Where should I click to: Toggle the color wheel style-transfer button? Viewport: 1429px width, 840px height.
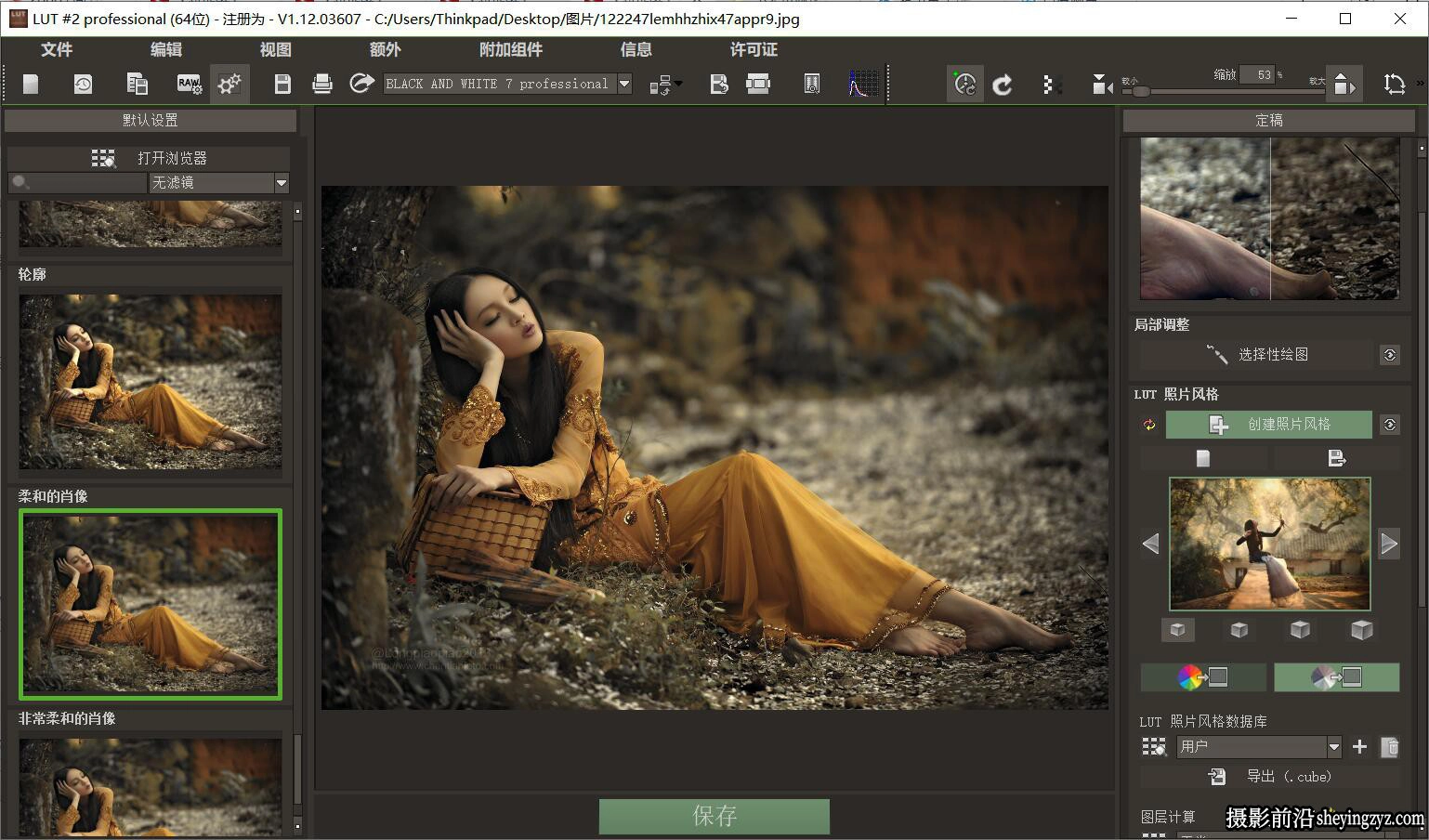coord(1203,677)
